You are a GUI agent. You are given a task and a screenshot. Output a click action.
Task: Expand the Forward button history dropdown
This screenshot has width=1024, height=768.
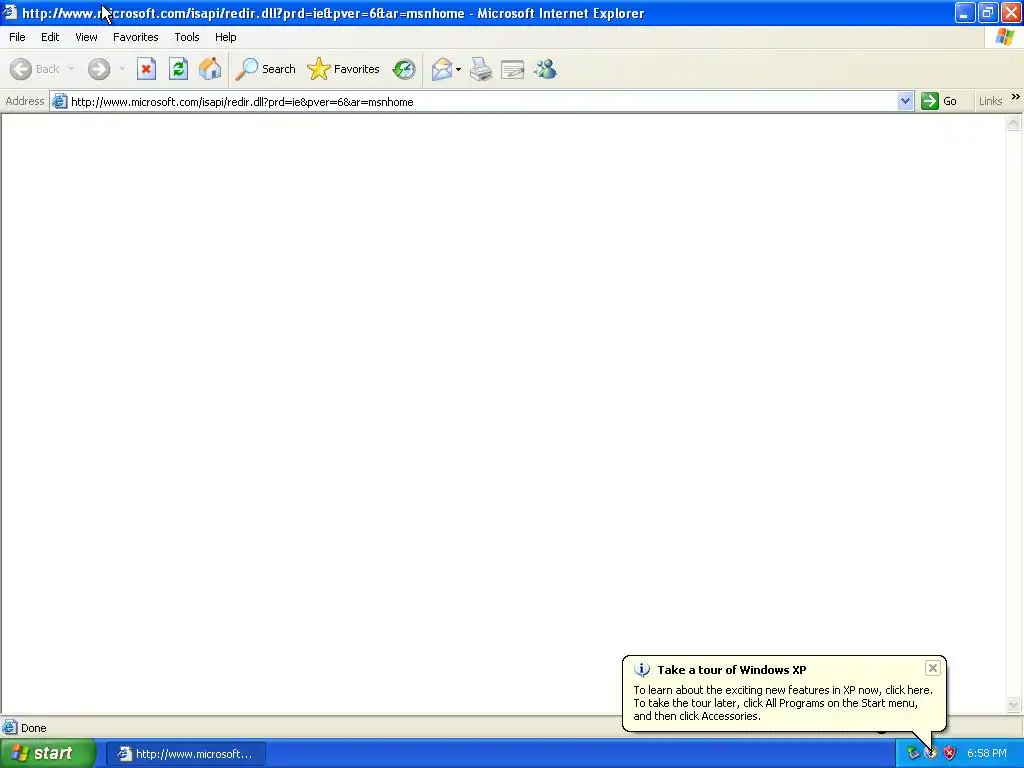[122, 69]
